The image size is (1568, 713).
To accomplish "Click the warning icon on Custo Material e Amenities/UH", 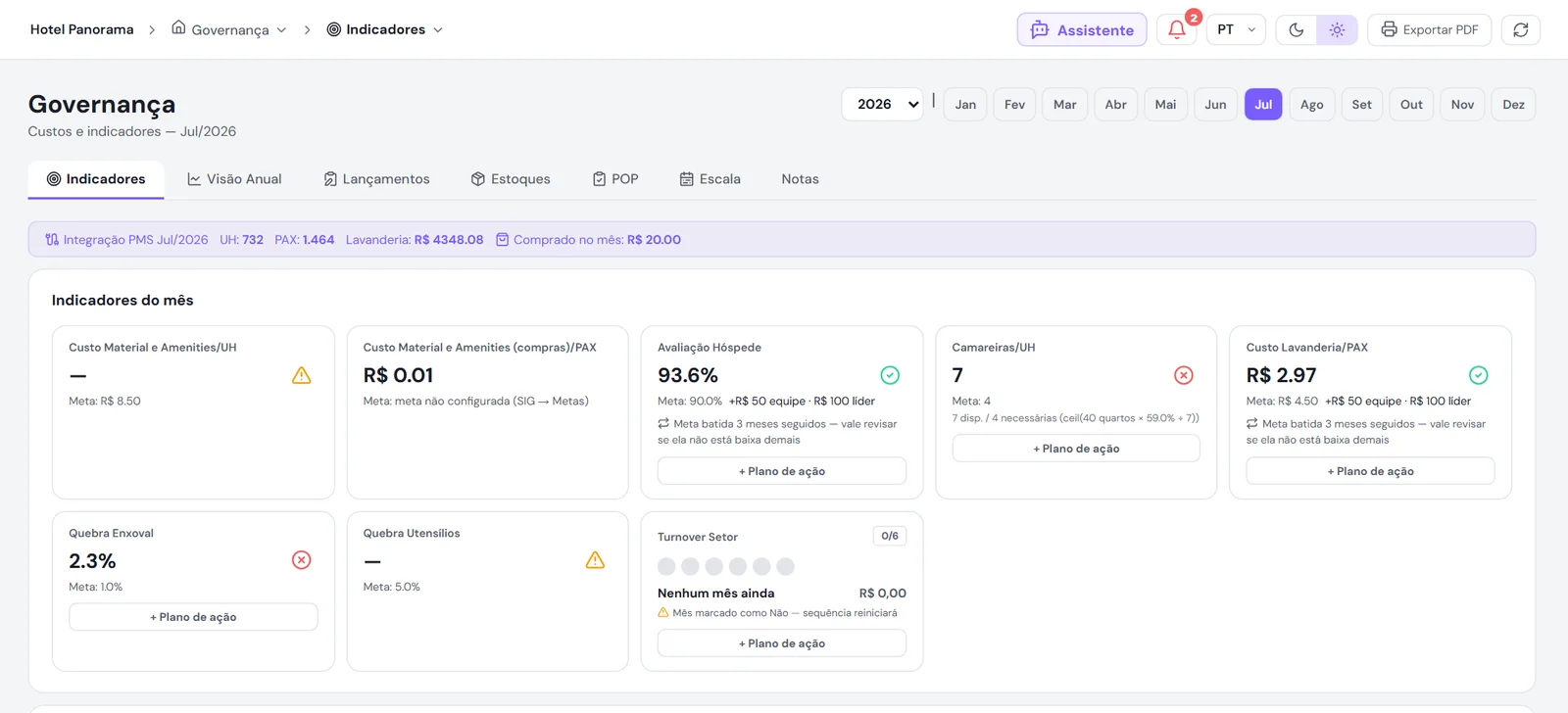I will coord(302,375).
